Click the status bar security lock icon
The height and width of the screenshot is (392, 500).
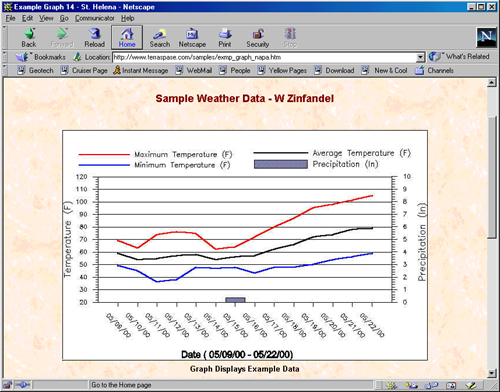pos(7,385)
